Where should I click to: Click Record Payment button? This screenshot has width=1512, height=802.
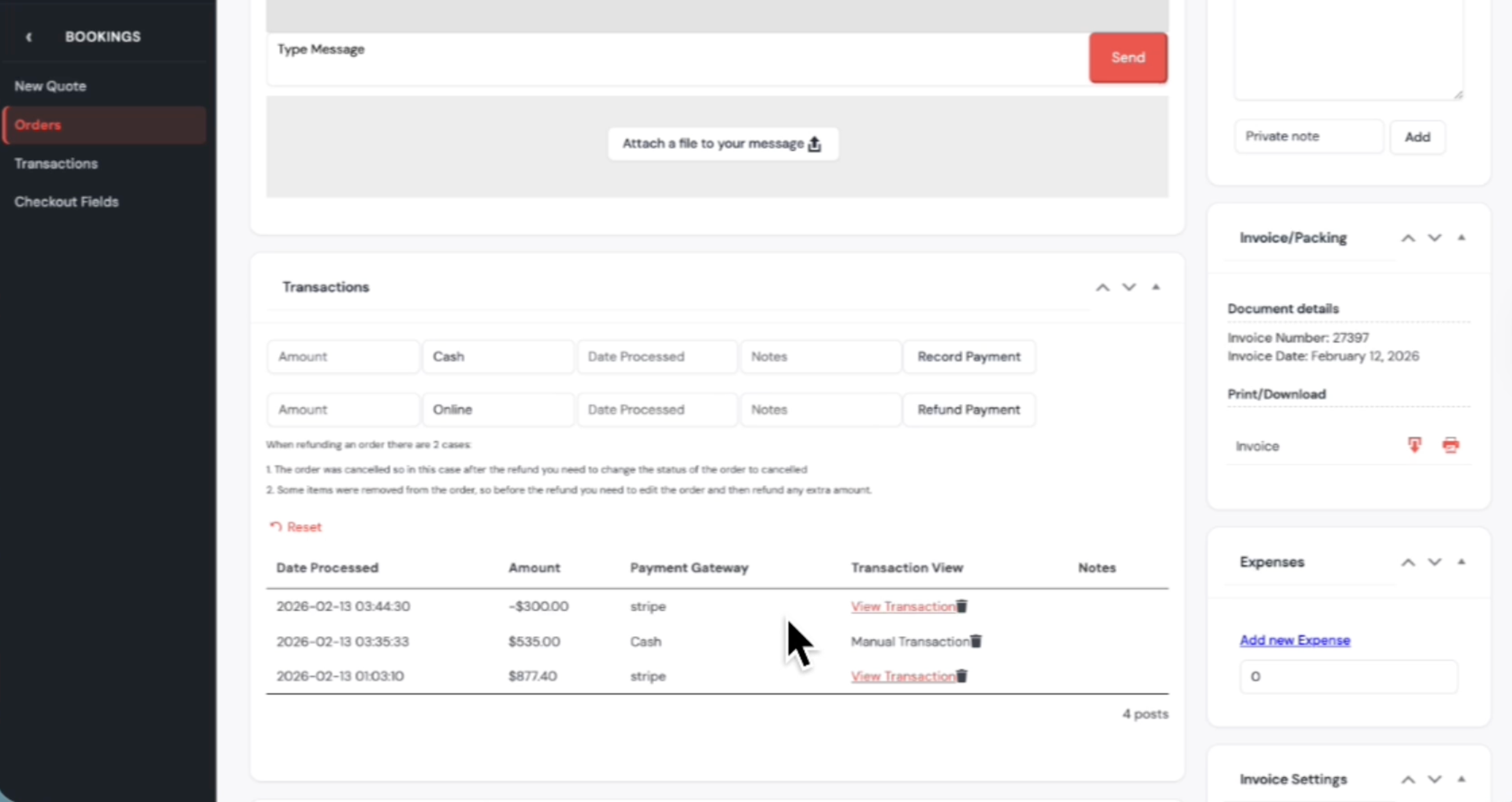click(x=968, y=357)
